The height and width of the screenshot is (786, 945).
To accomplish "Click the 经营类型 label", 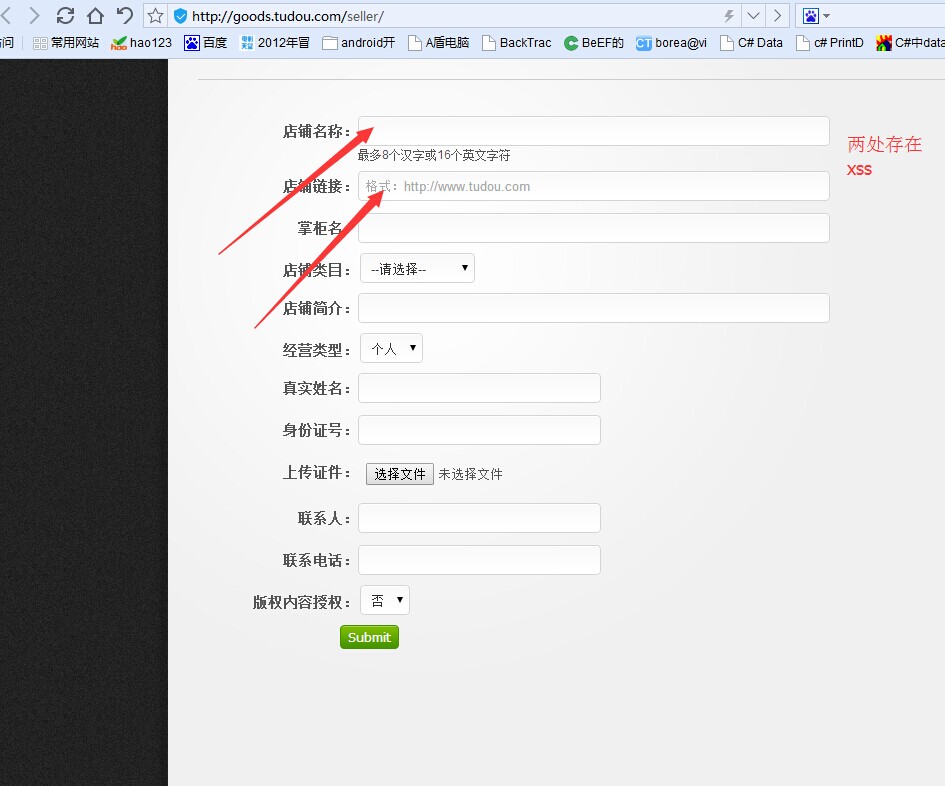I will point(316,350).
